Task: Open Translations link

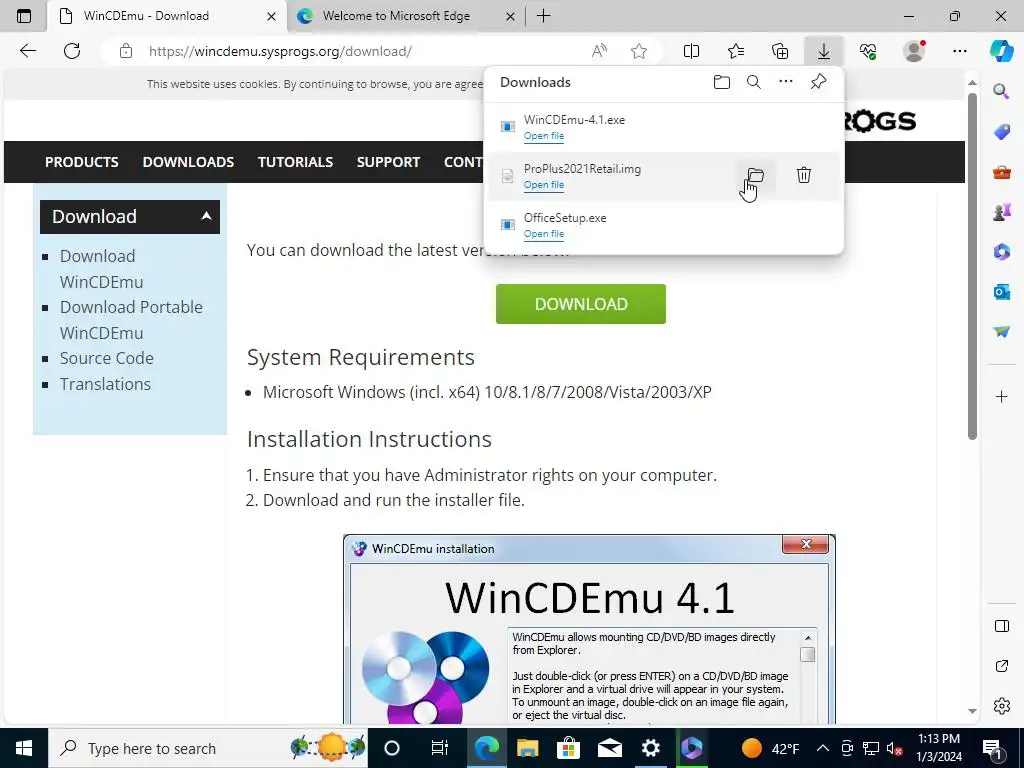Action: pyautogui.click(x=105, y=384)
